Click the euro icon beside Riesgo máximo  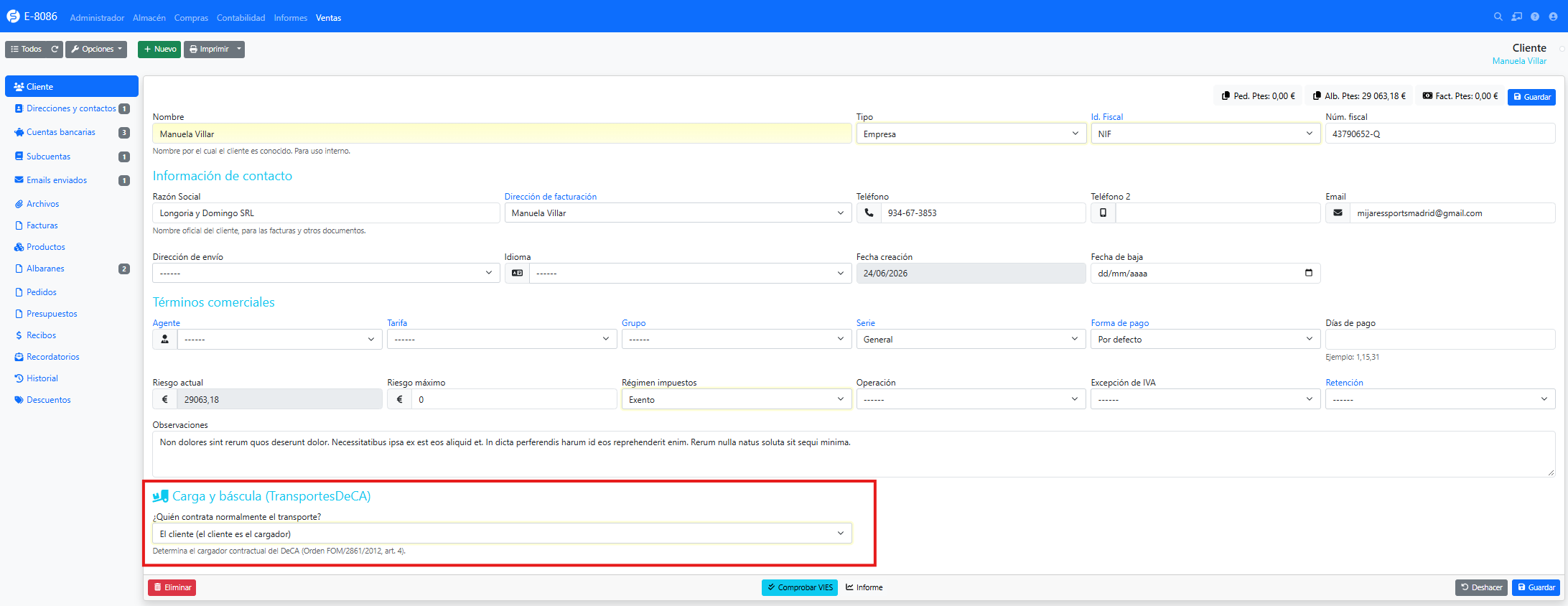coord(400,399)
